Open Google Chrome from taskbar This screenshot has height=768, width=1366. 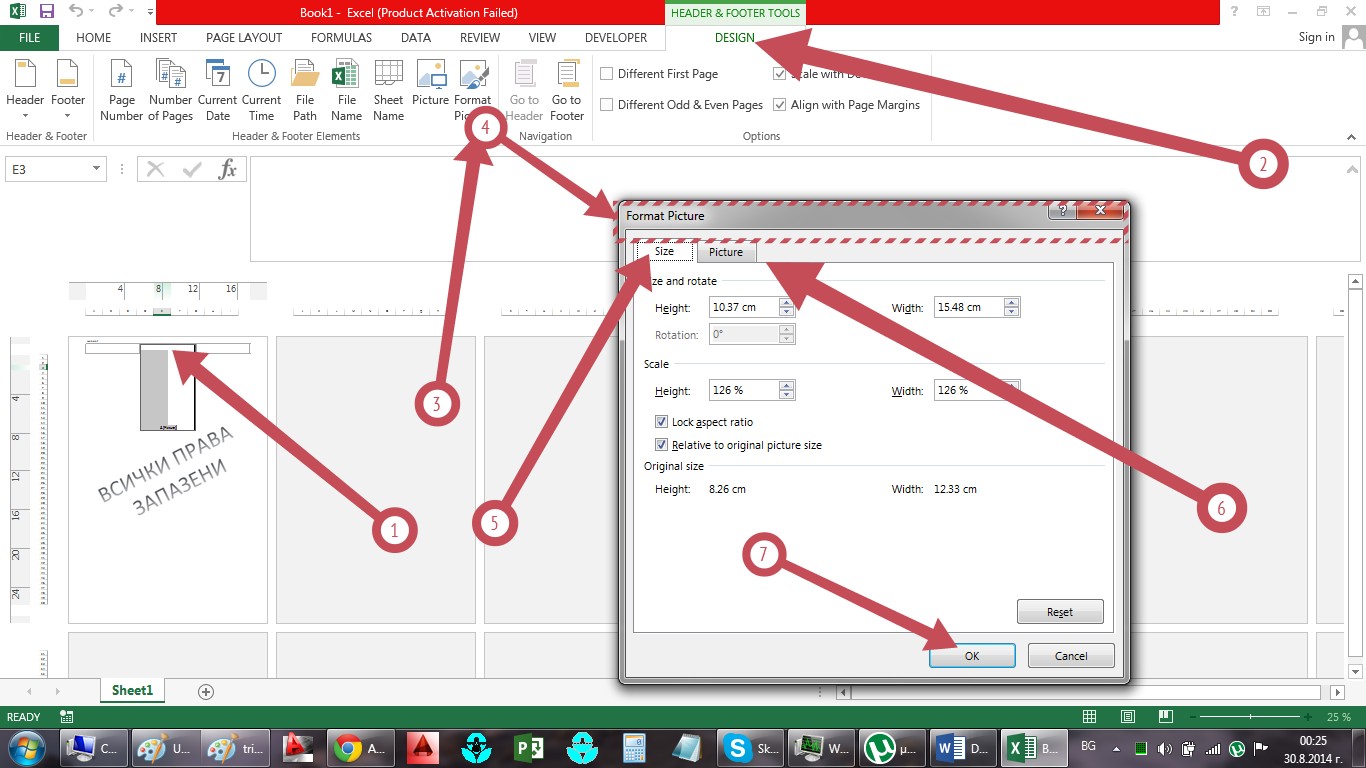pyautogui.click(x=359, y=748)
